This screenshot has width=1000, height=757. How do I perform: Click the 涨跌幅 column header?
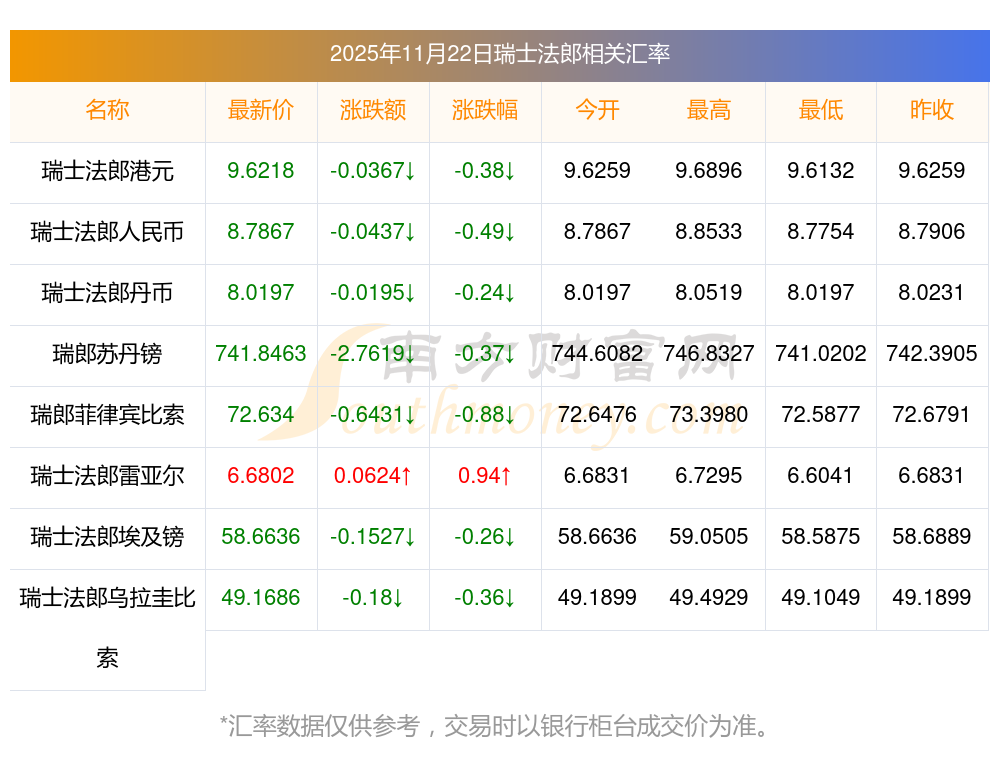coord(485,110)
